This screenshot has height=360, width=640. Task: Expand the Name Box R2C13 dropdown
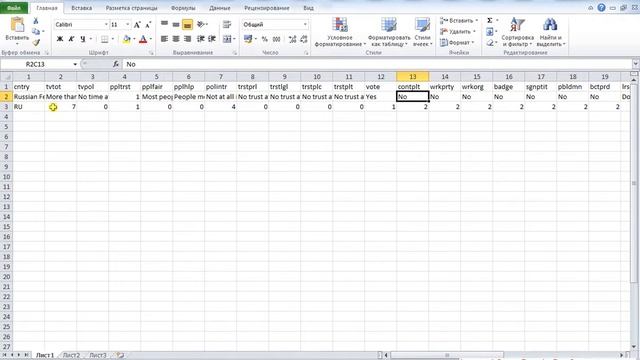click(x=75, y=64)
